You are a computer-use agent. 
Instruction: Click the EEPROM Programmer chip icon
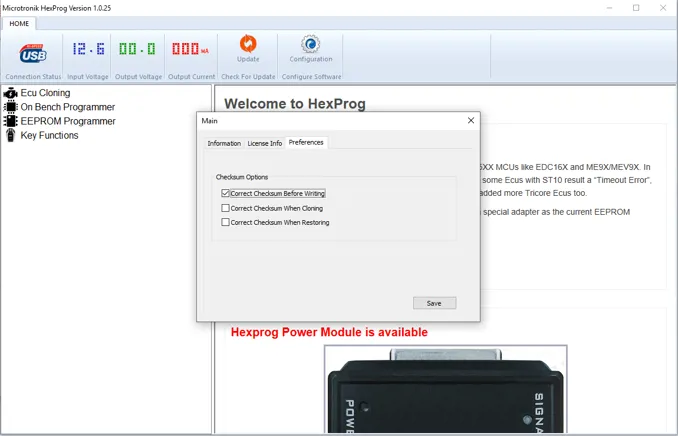coord(10,121)
